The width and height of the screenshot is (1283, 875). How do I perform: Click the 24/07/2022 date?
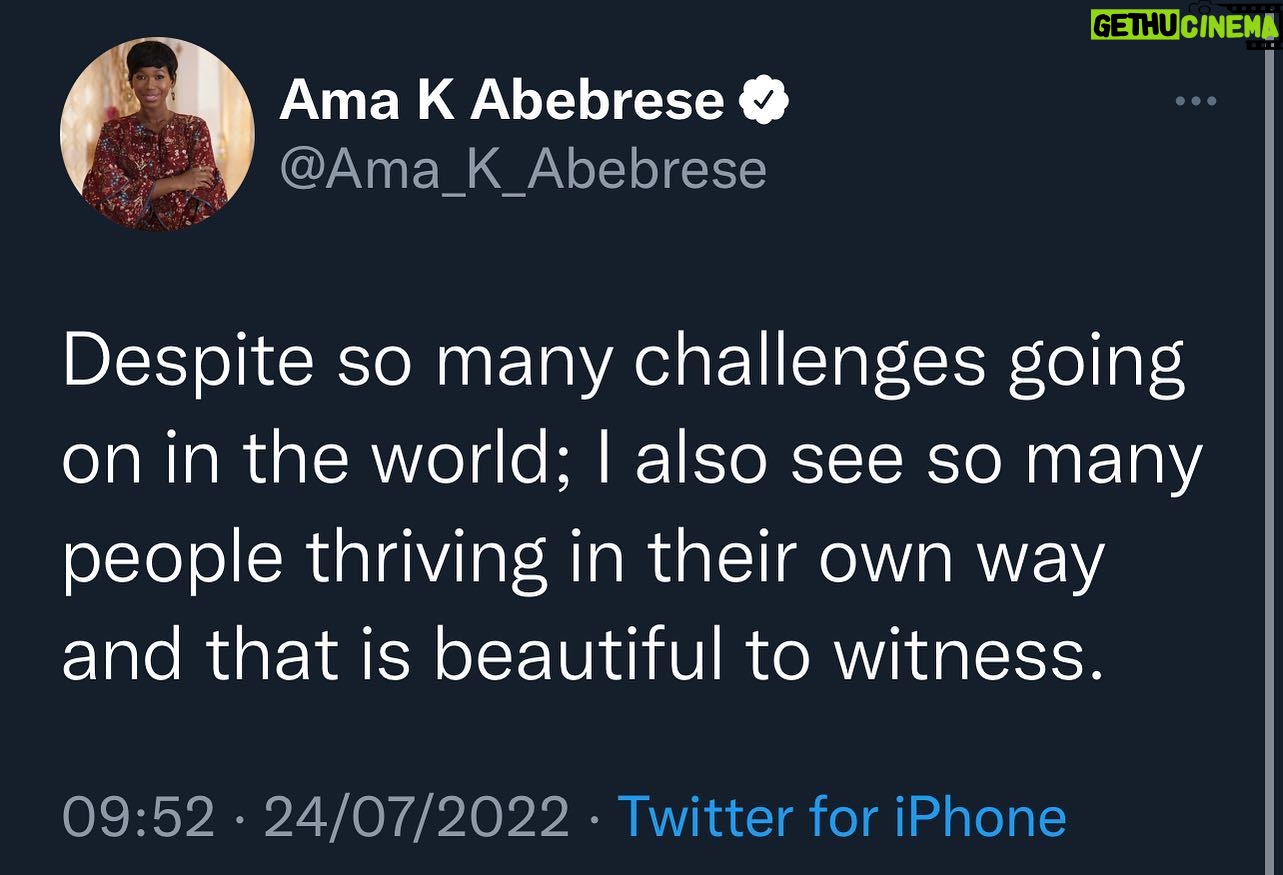(416, 817)
